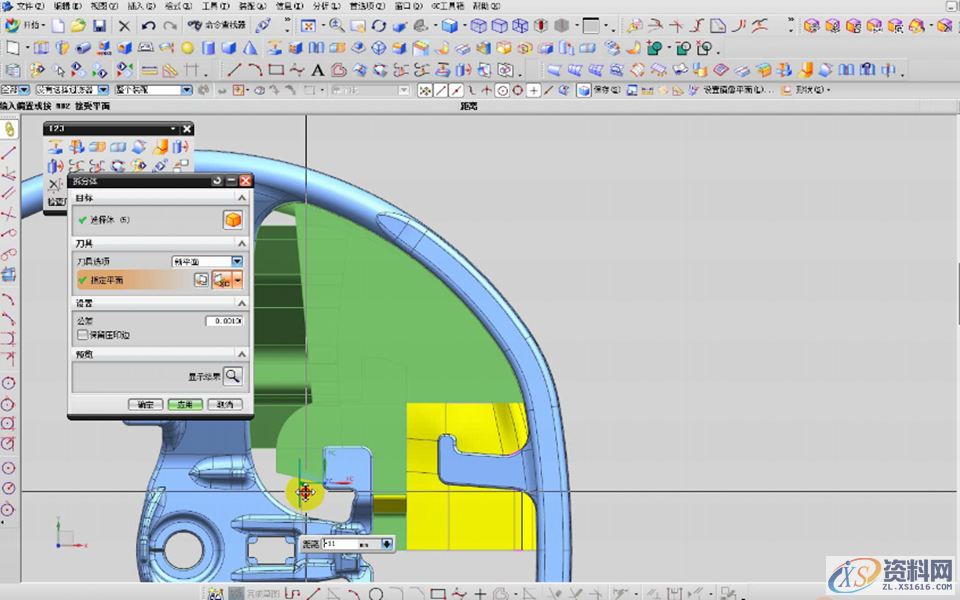Image resolution: width=960 pixels, height=600 pixels.
Task: Click the Open folder icon
Action: 78,26
